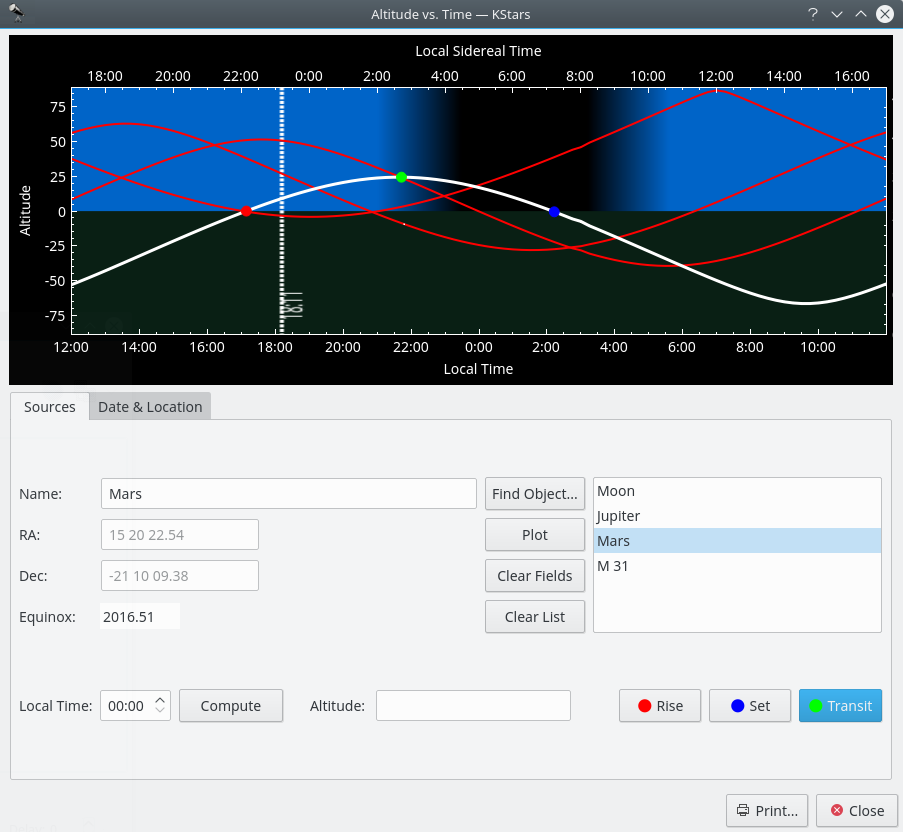Viewport: 903px width, 832px height.
Task: Click the green transit marker on the curve
Action: click(401, 177)
